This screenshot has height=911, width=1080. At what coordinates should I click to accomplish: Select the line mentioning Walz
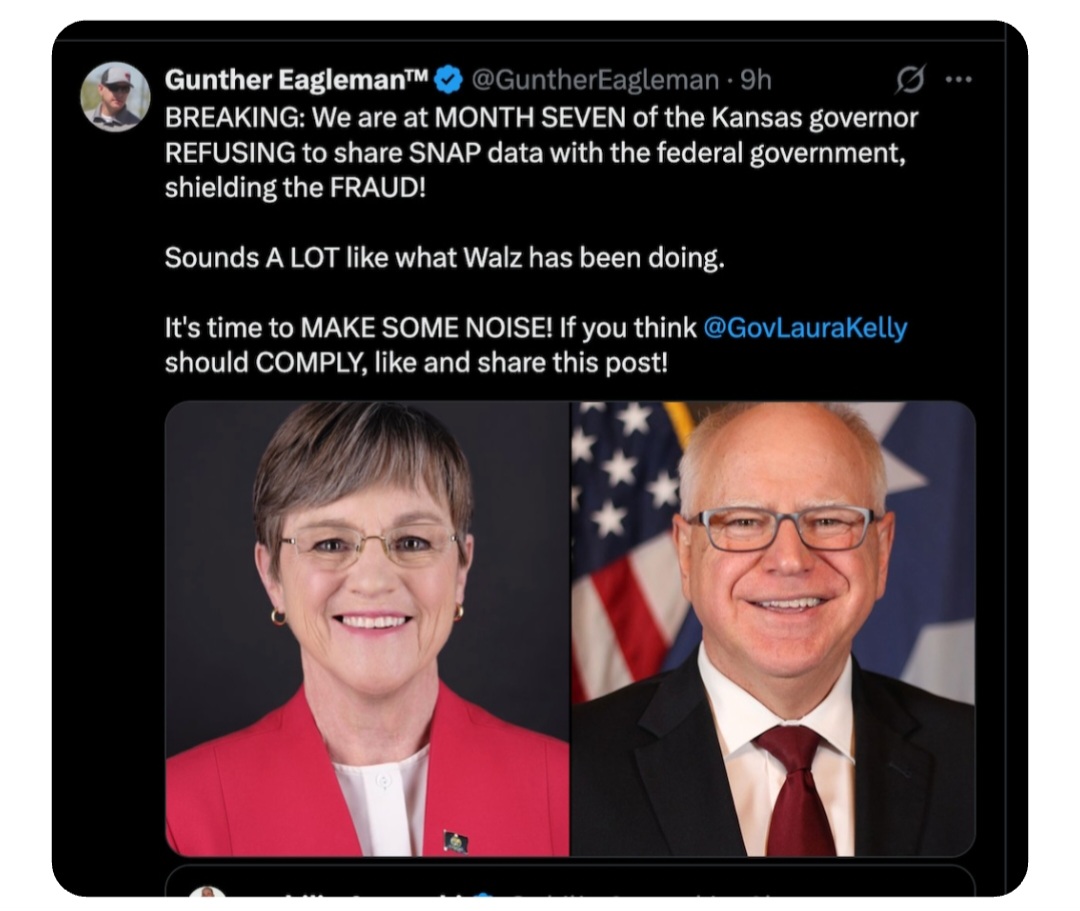[x=444, y=258]
